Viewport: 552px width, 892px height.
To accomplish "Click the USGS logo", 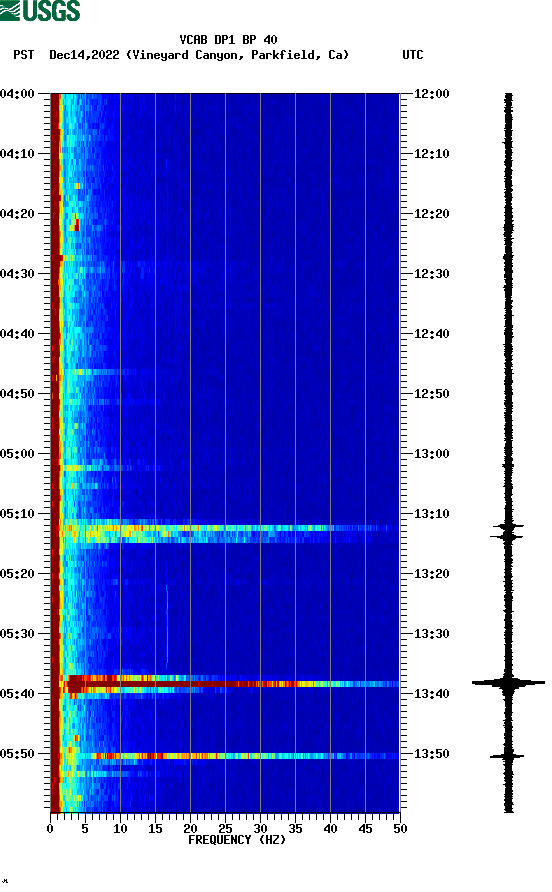I will tap(40, 10).
